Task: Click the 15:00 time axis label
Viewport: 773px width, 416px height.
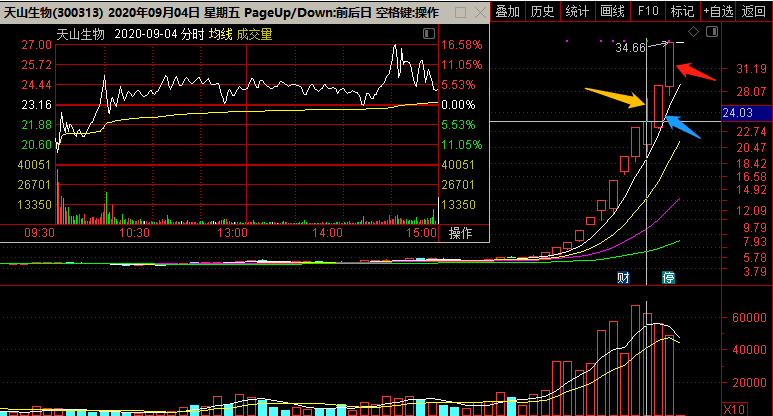Action: [x=422, y=233]
